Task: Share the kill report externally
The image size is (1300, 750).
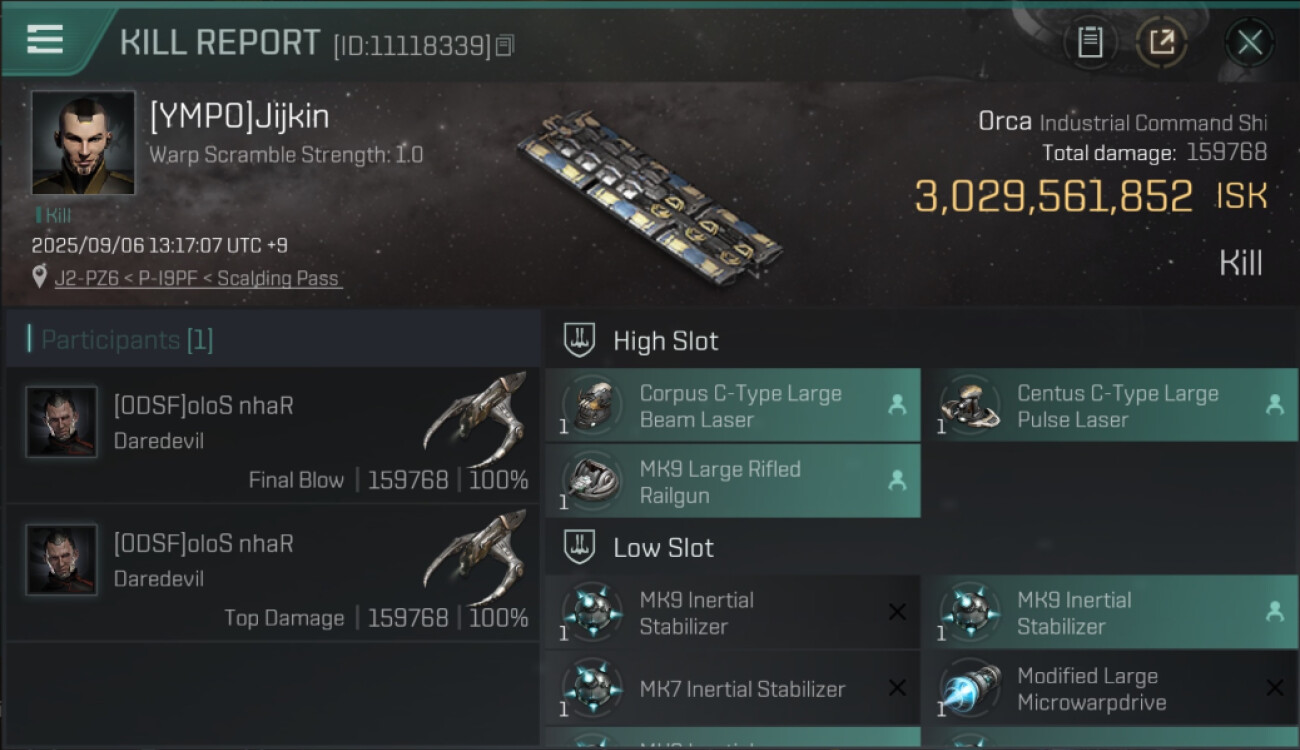Action: click(1161, 42)
